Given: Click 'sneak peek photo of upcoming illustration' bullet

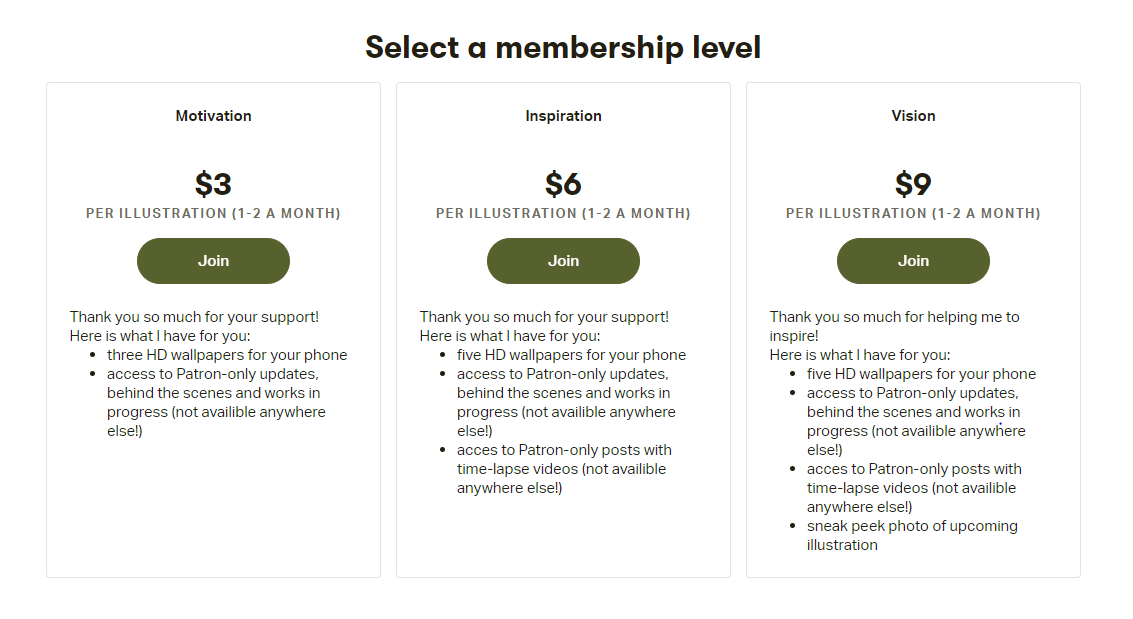Looking at the screenshot, I should pyautogui.click(x=912, y=535).
